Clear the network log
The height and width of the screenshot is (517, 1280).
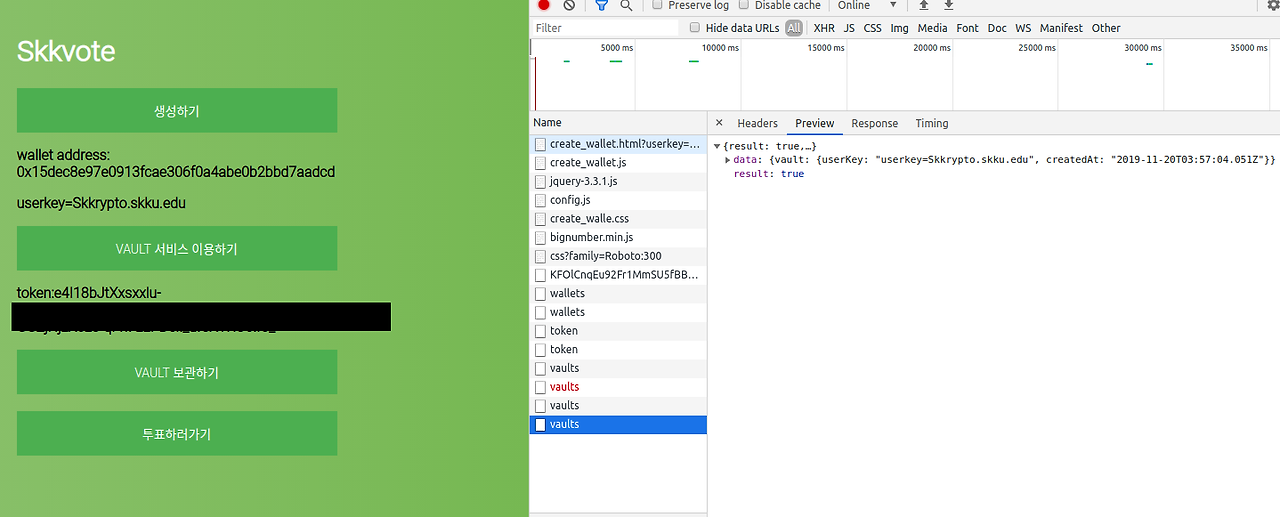(569, 5)
